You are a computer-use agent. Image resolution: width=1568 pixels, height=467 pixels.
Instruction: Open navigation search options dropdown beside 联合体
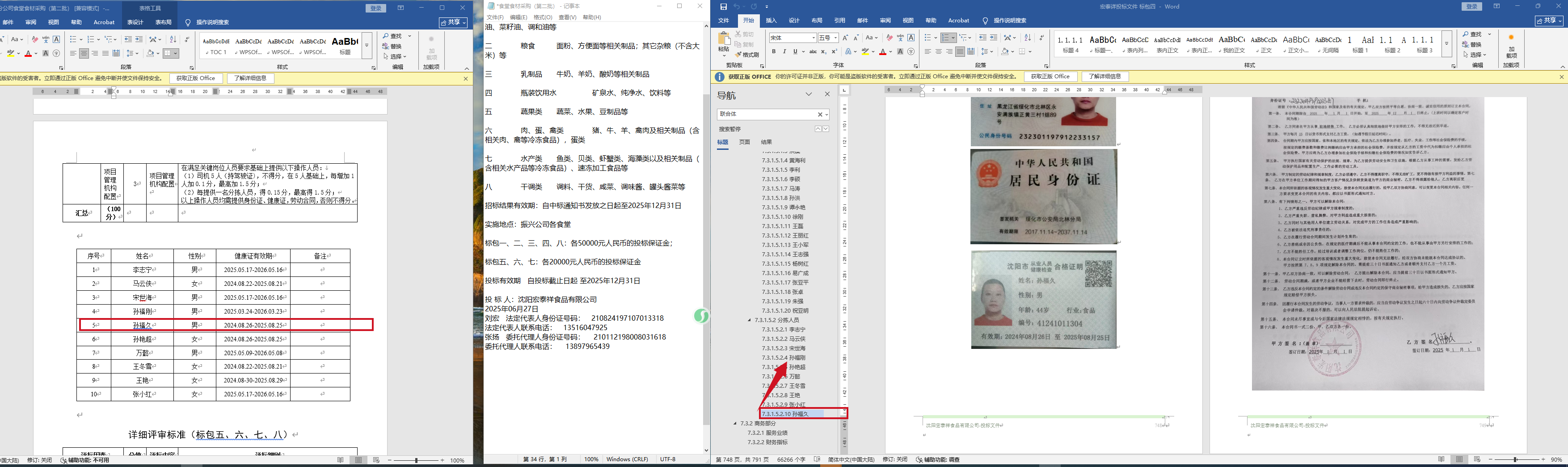[x=826, y=115]
